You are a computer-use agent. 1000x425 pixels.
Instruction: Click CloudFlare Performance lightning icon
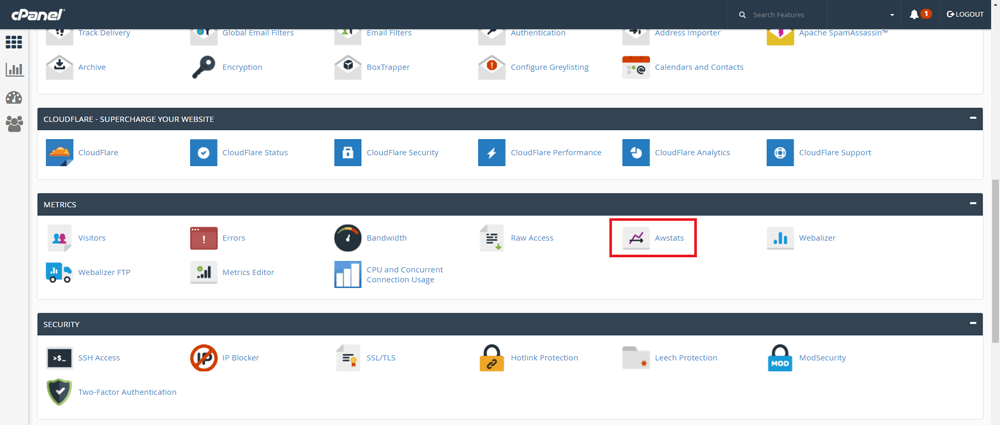(492, 153)
